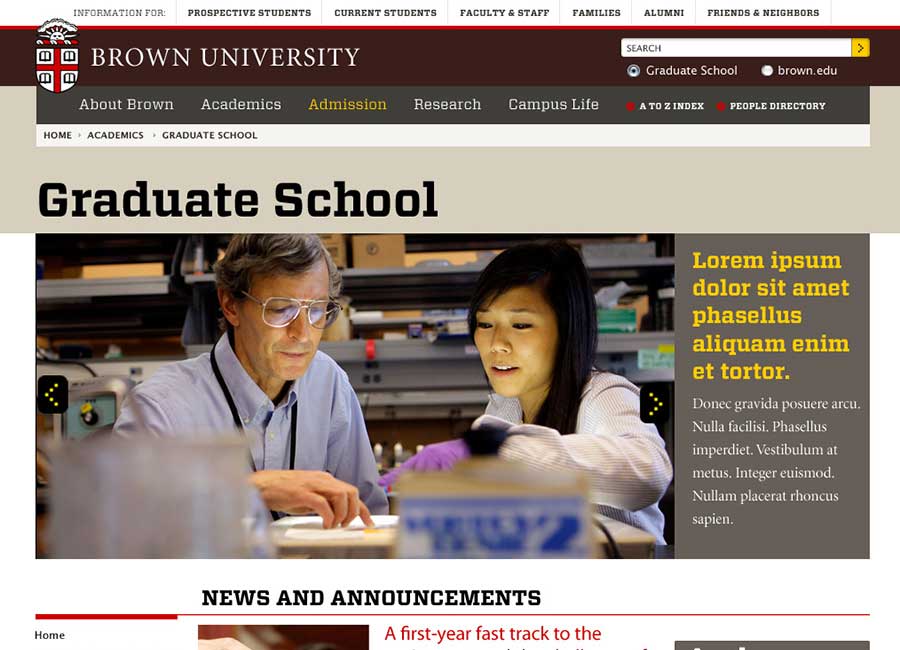900x650 pixels.
Task: Click the lab researchers slideshow photo
Action: click(x=355, y=396)
